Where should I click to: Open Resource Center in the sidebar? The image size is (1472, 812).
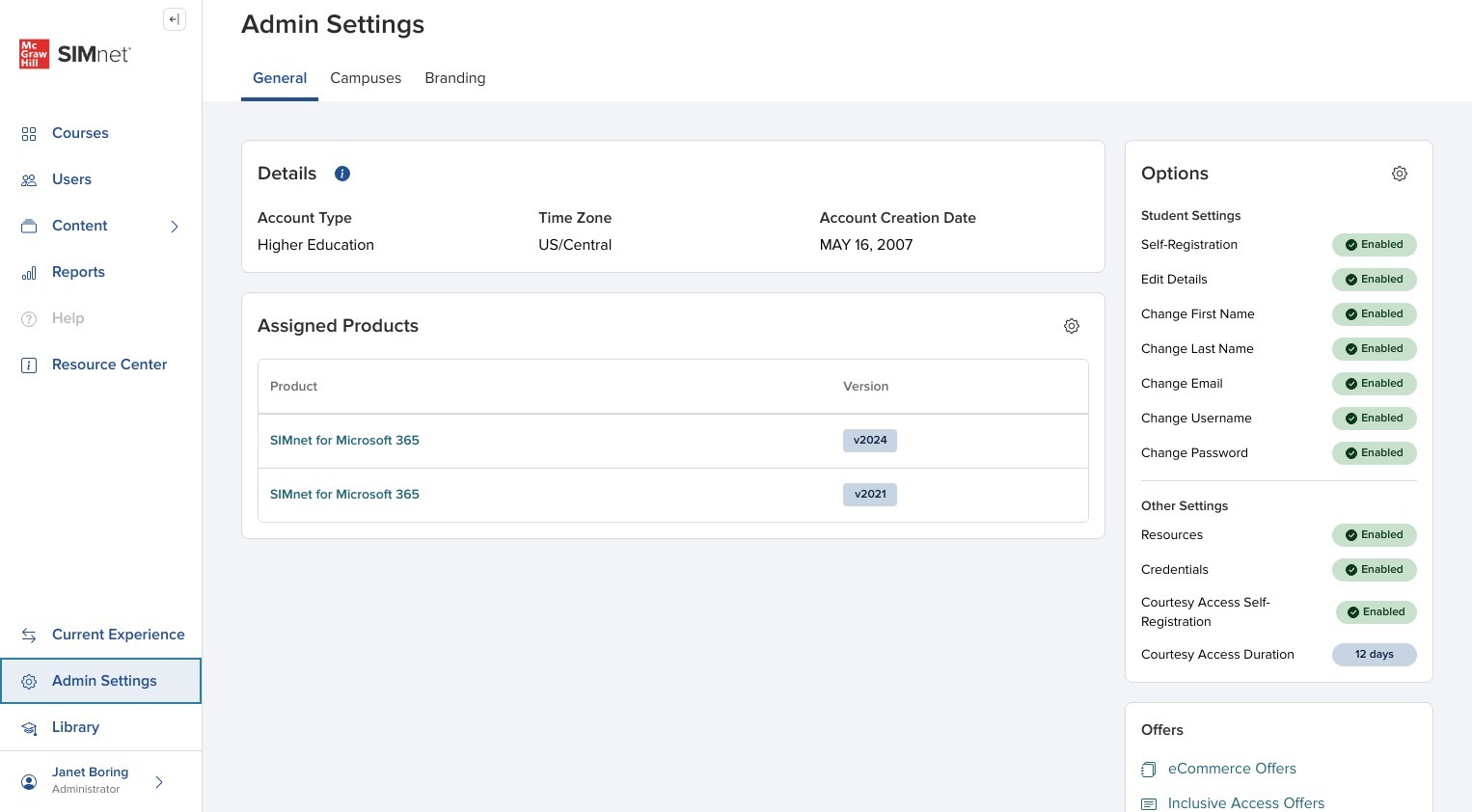(x=109, y=365)
